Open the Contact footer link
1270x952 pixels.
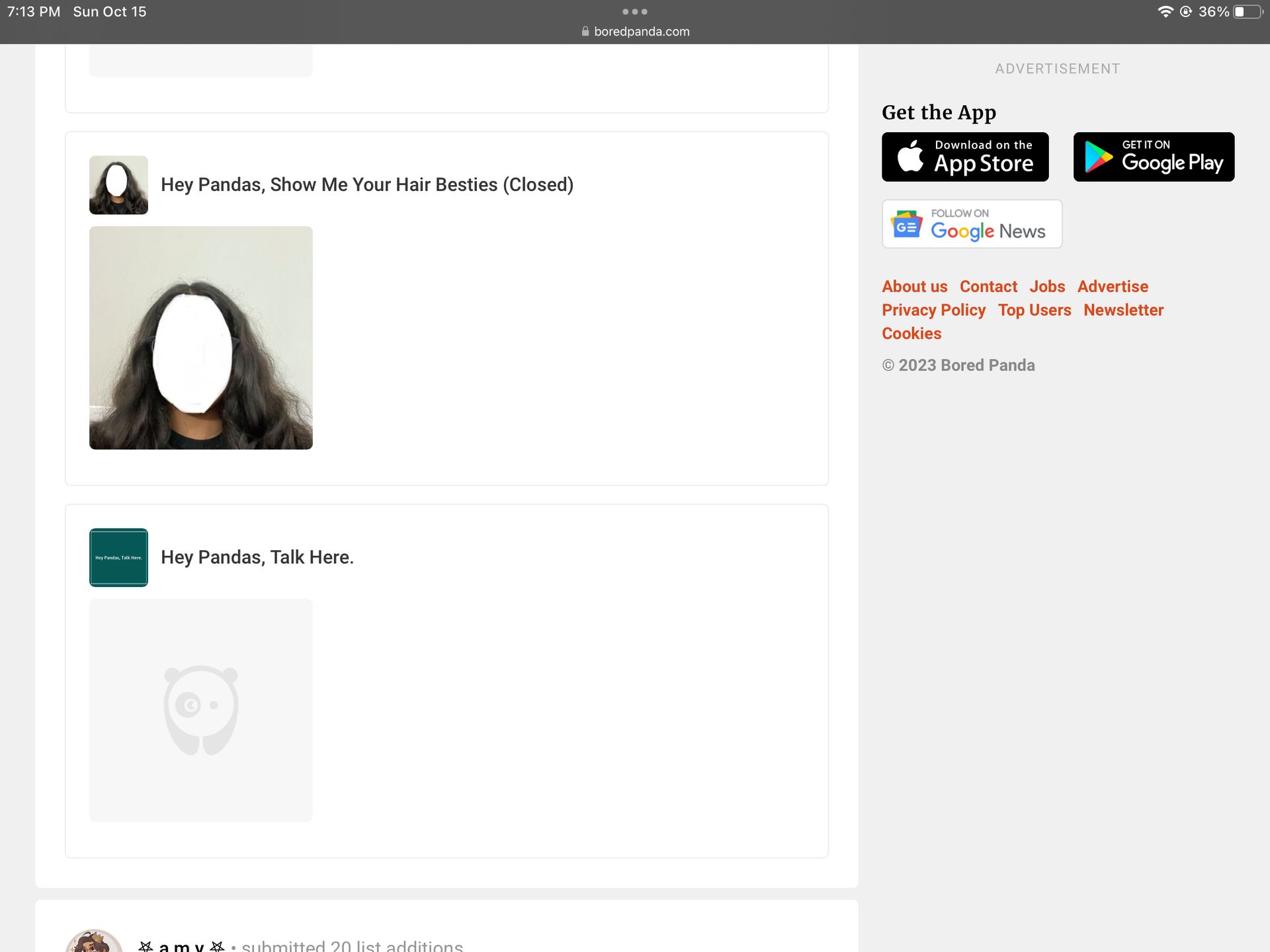(x=988, y=286)
